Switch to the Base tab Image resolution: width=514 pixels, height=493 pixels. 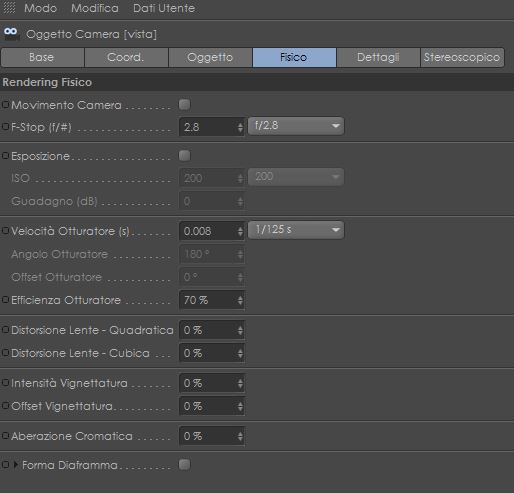tap(42, 57)
